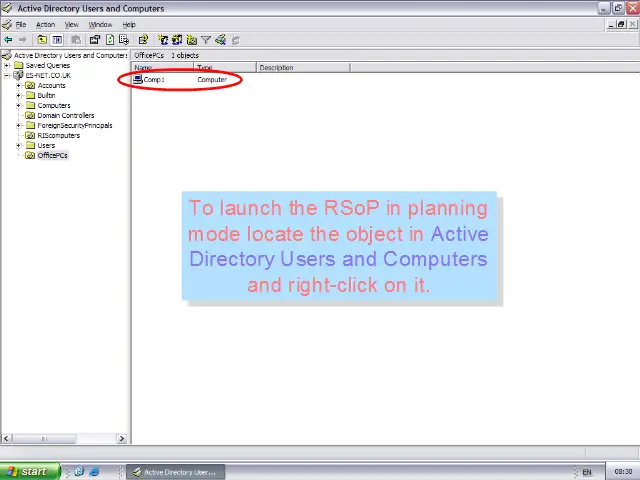Image resolution: width=640 pixels, height=480 pixels.
Task: Select the ForeignSecurityPrincipals container
Action: (75, 125)
